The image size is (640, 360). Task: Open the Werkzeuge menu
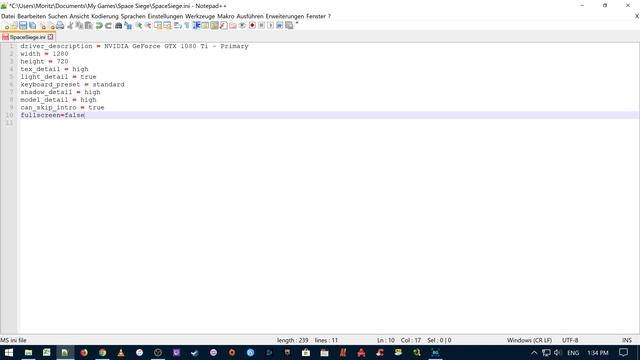[x=200, y=16]
